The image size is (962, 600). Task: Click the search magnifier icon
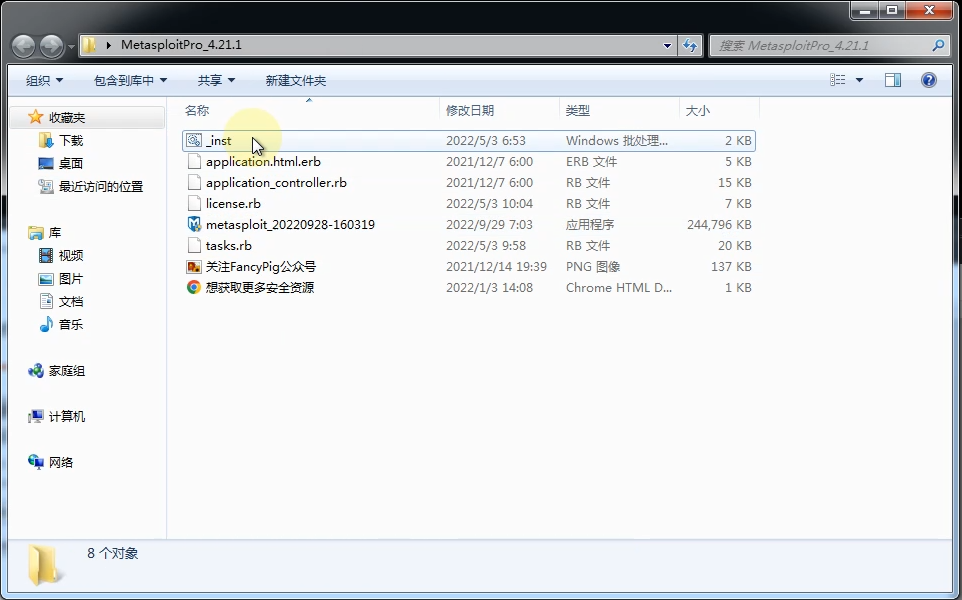pyautogui.click(x=937, y=45)
